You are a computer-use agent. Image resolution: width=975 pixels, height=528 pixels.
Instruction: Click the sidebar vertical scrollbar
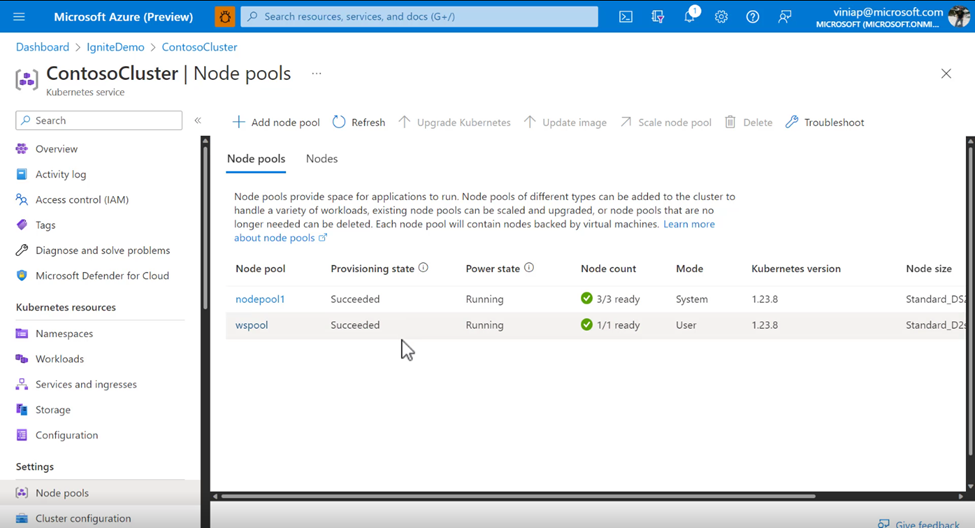pos(205,227)
